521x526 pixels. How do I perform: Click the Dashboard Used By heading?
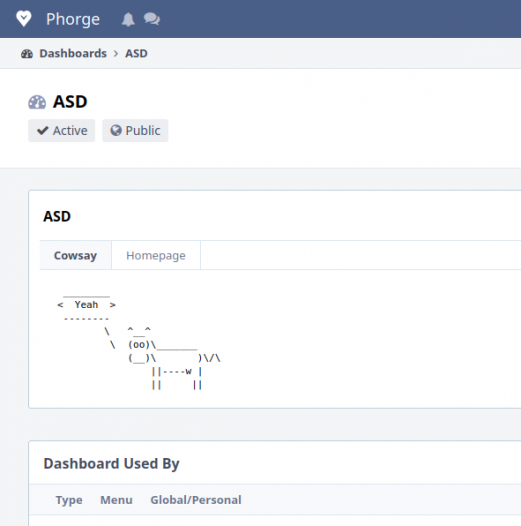(x=111, y=464)
